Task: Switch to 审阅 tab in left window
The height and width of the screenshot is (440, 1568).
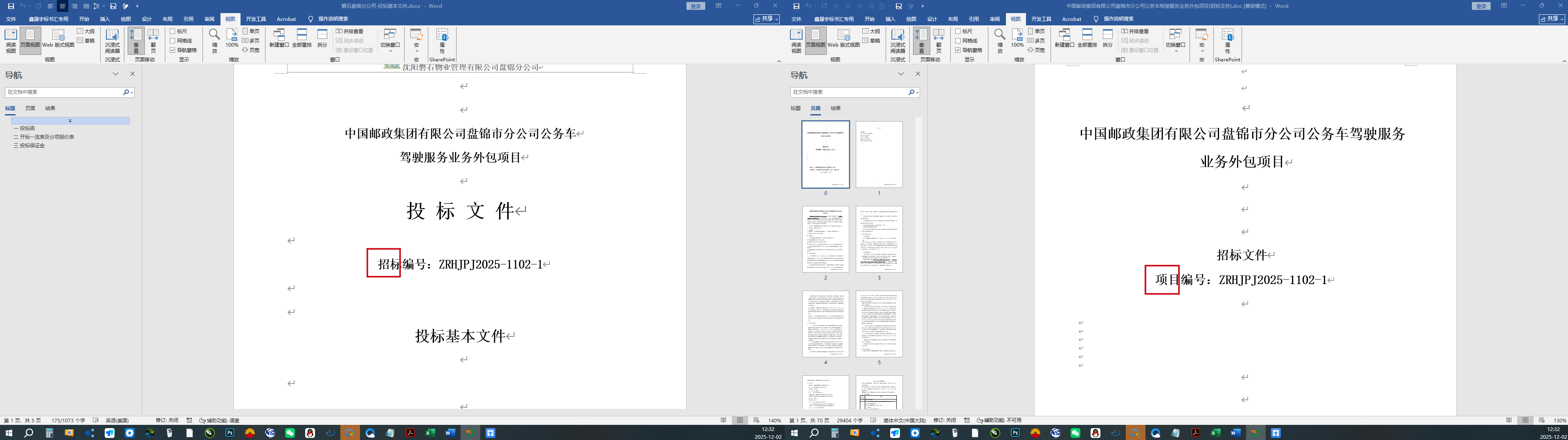Action: coord(209,20)
